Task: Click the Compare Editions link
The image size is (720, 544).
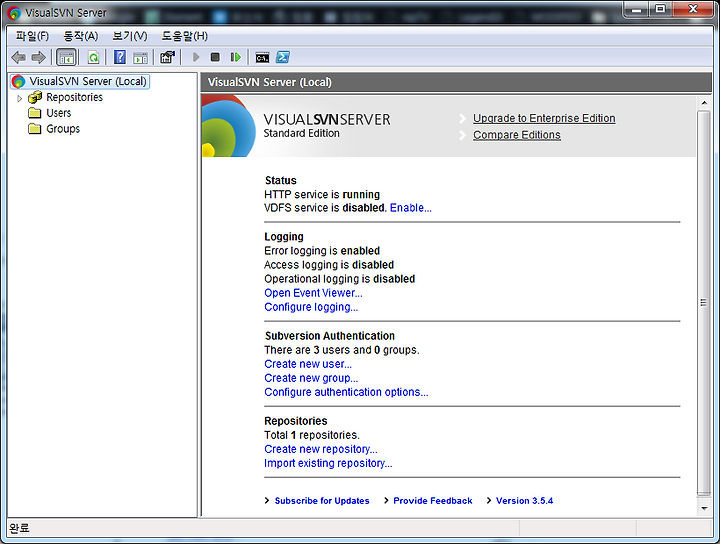Action: [x=517, y=135]
